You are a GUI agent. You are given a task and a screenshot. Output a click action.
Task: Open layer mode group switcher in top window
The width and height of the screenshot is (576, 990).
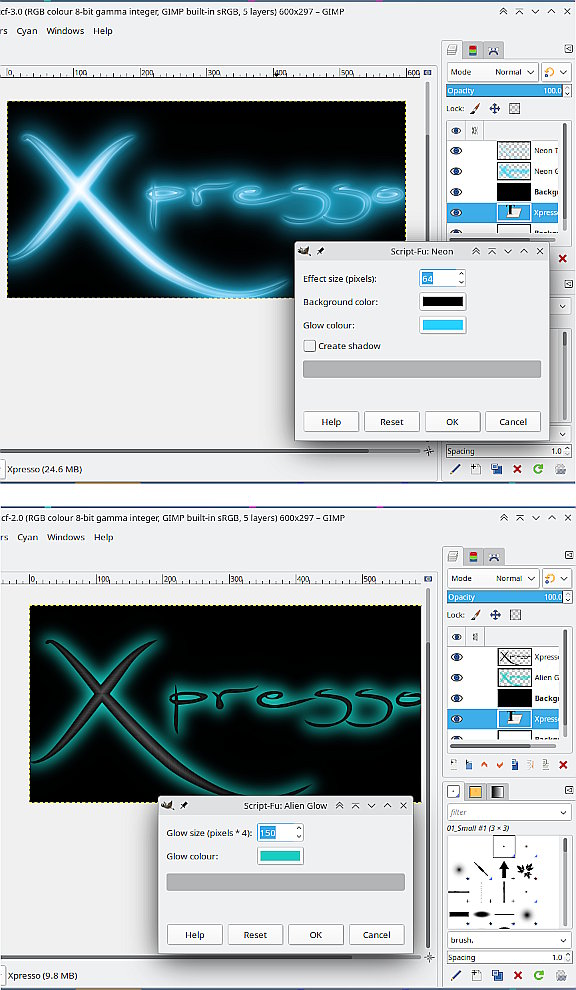tap(556, 72)
